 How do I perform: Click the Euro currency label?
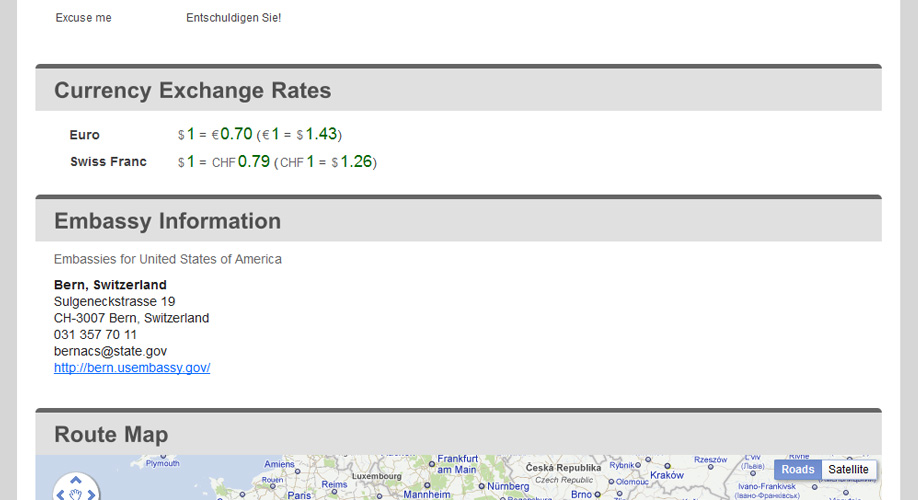click(84, 135)
